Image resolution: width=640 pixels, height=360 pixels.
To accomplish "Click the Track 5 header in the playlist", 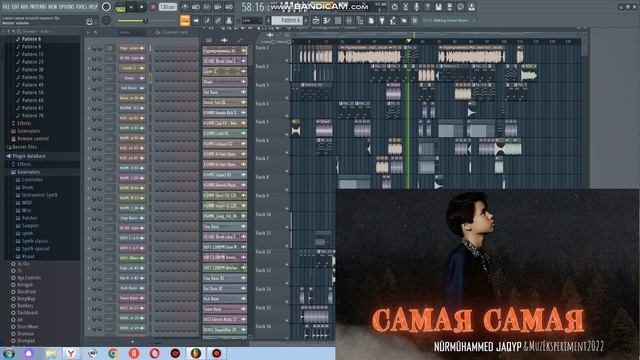I will pyautogui.click(x=271, y=128).
